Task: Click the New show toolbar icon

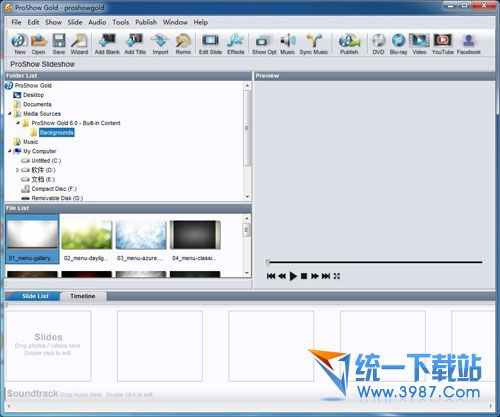Action: click(x=20, y=44)
